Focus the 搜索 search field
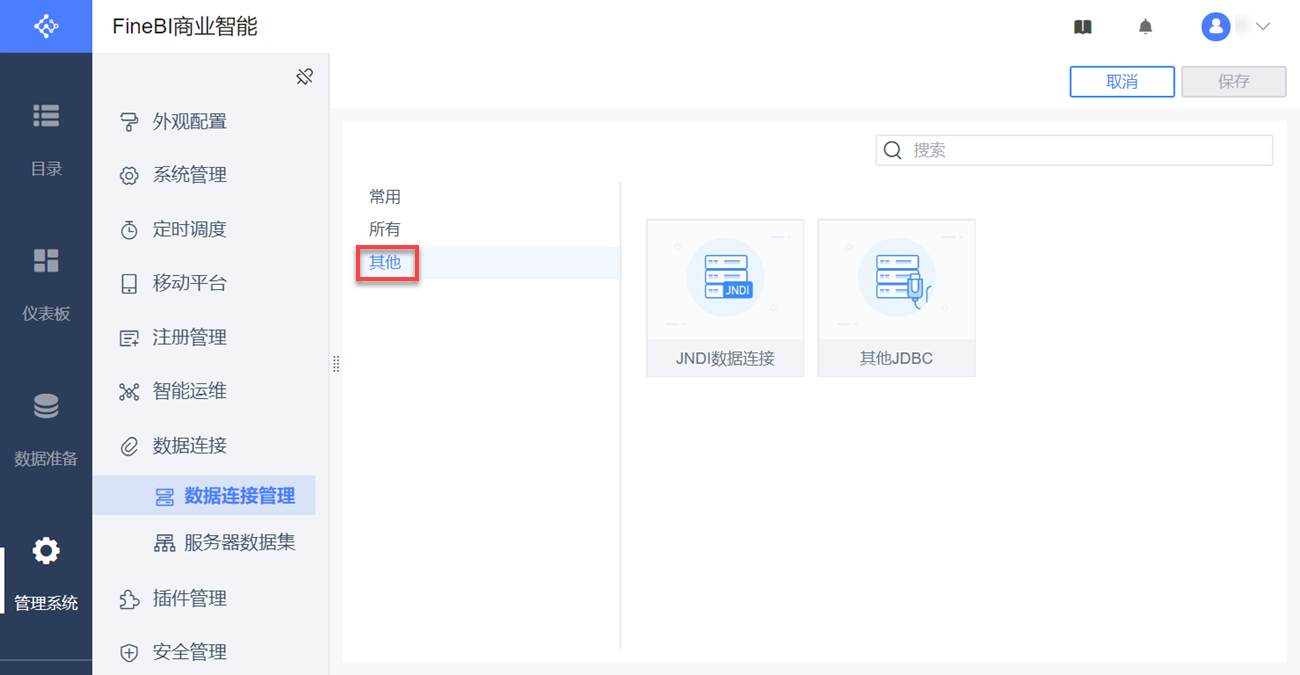This screenshot has height=675, width=1300. point(1074,150)
